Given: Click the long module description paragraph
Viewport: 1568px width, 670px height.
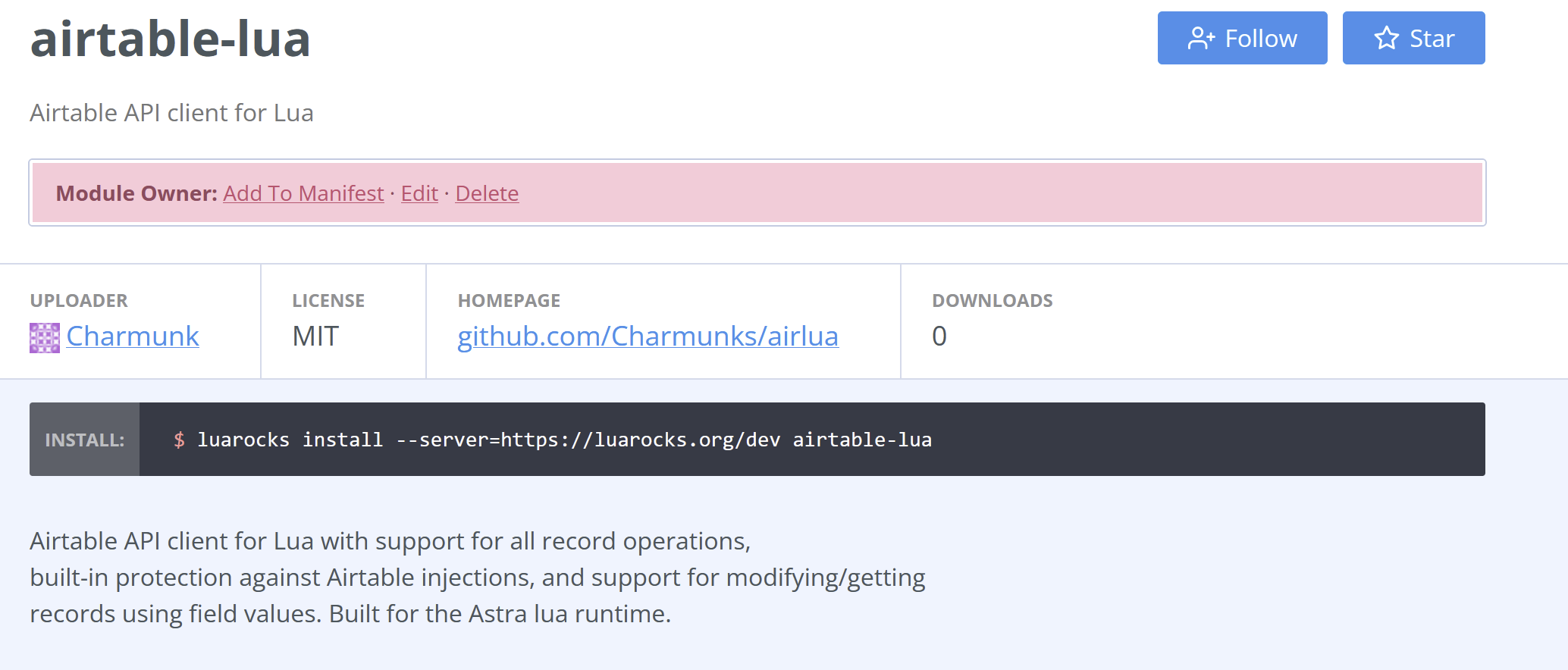Looking at the screenshot, I should 477,578.
